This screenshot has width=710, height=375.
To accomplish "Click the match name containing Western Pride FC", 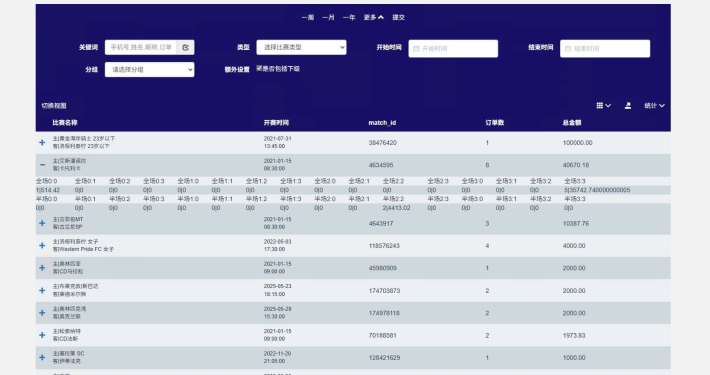I will pyautogui.click(x=83, y=245).
